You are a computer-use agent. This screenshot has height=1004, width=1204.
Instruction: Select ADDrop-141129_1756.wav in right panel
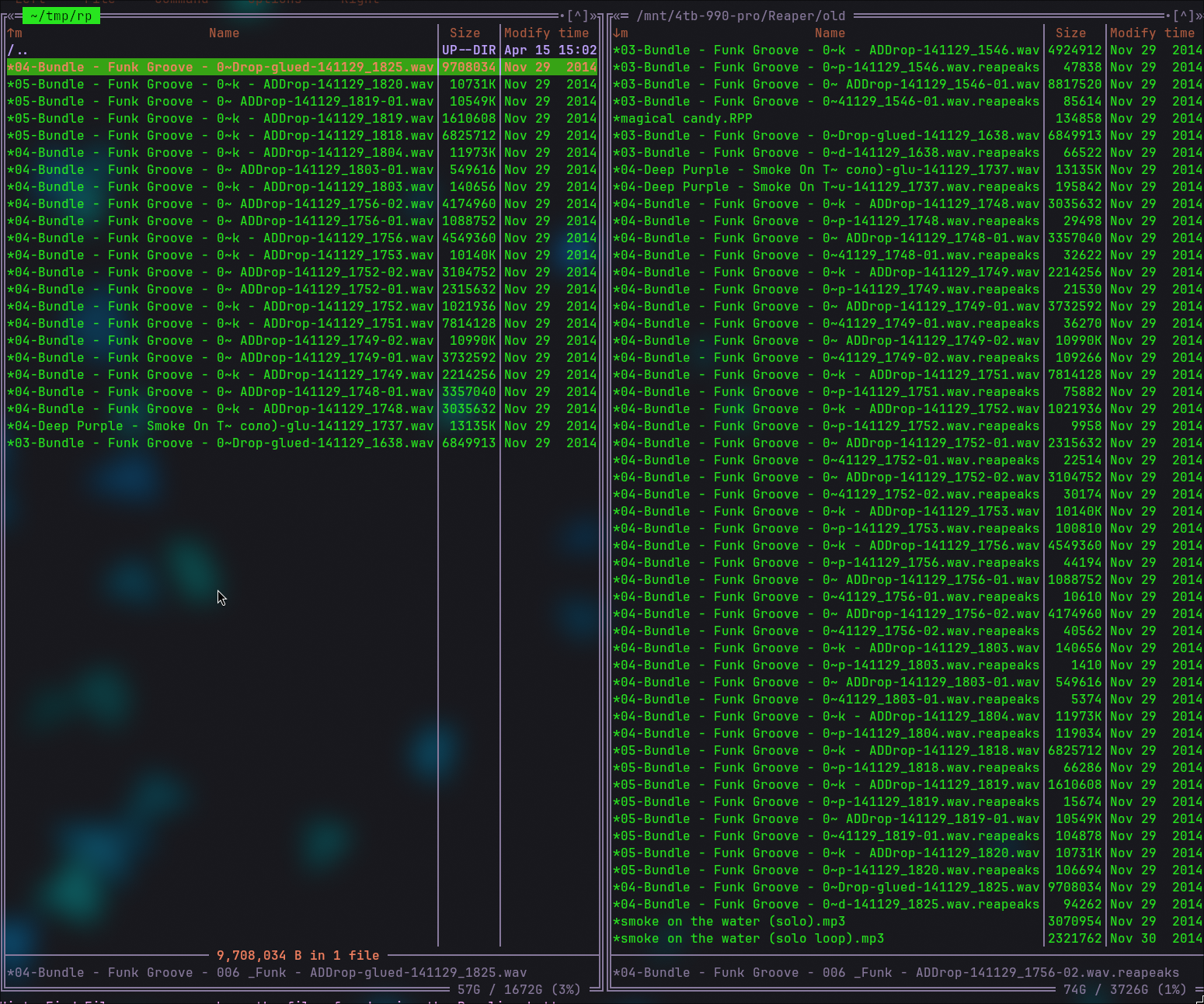(908, 545)
